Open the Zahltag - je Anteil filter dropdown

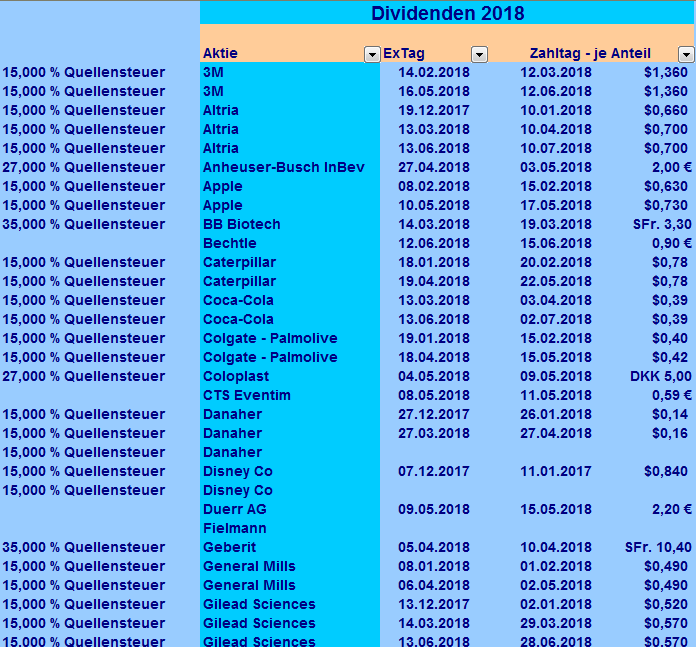pos(686,55)
